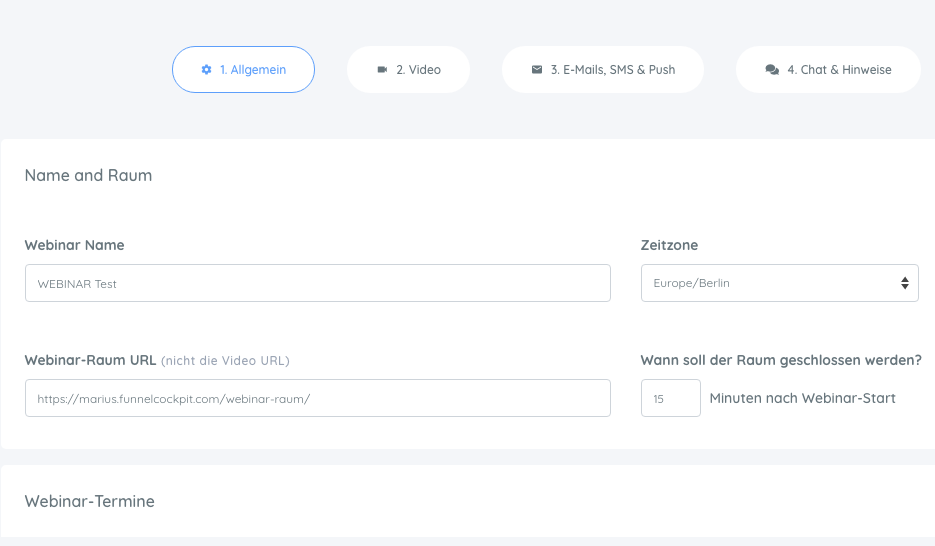Click the minutes field showing 15
The width and height of the screenshot is (935, 546).
[x=671, y=398]
